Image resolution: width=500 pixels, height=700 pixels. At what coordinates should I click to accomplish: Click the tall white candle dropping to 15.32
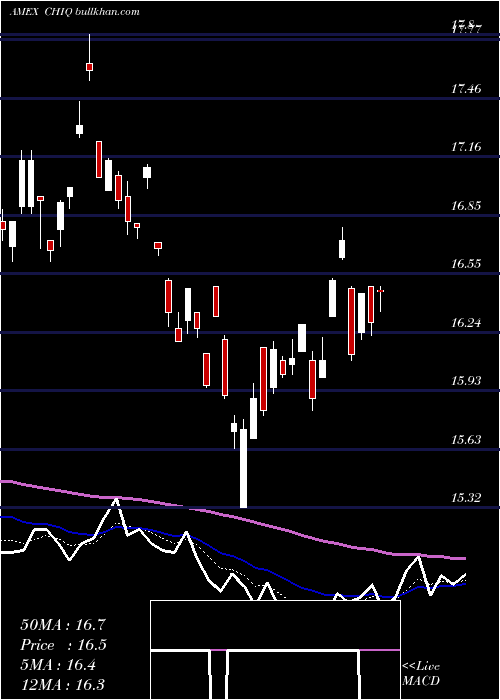243,468
